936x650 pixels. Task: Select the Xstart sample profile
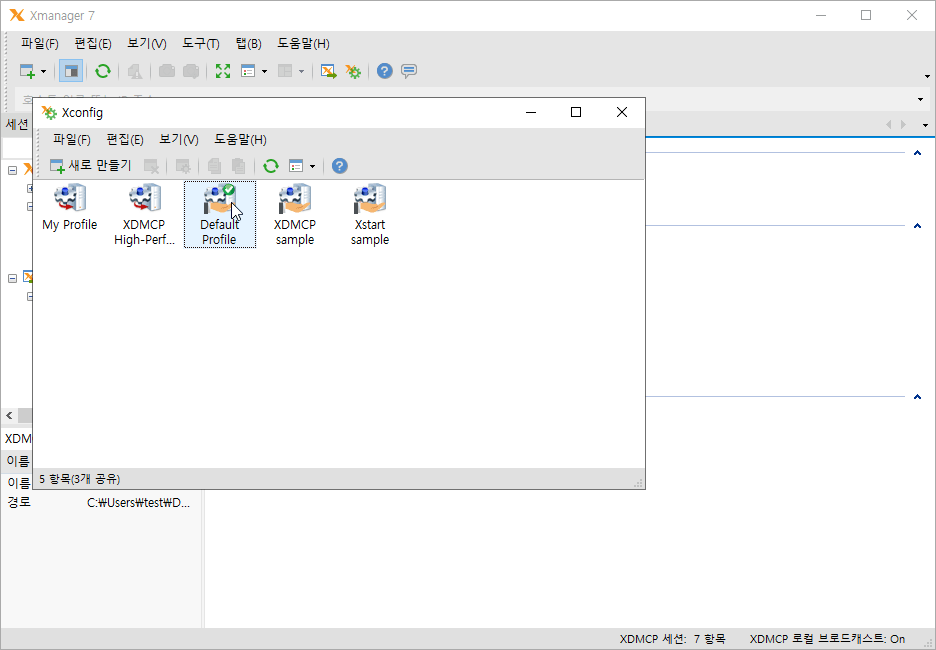(370, 215)
